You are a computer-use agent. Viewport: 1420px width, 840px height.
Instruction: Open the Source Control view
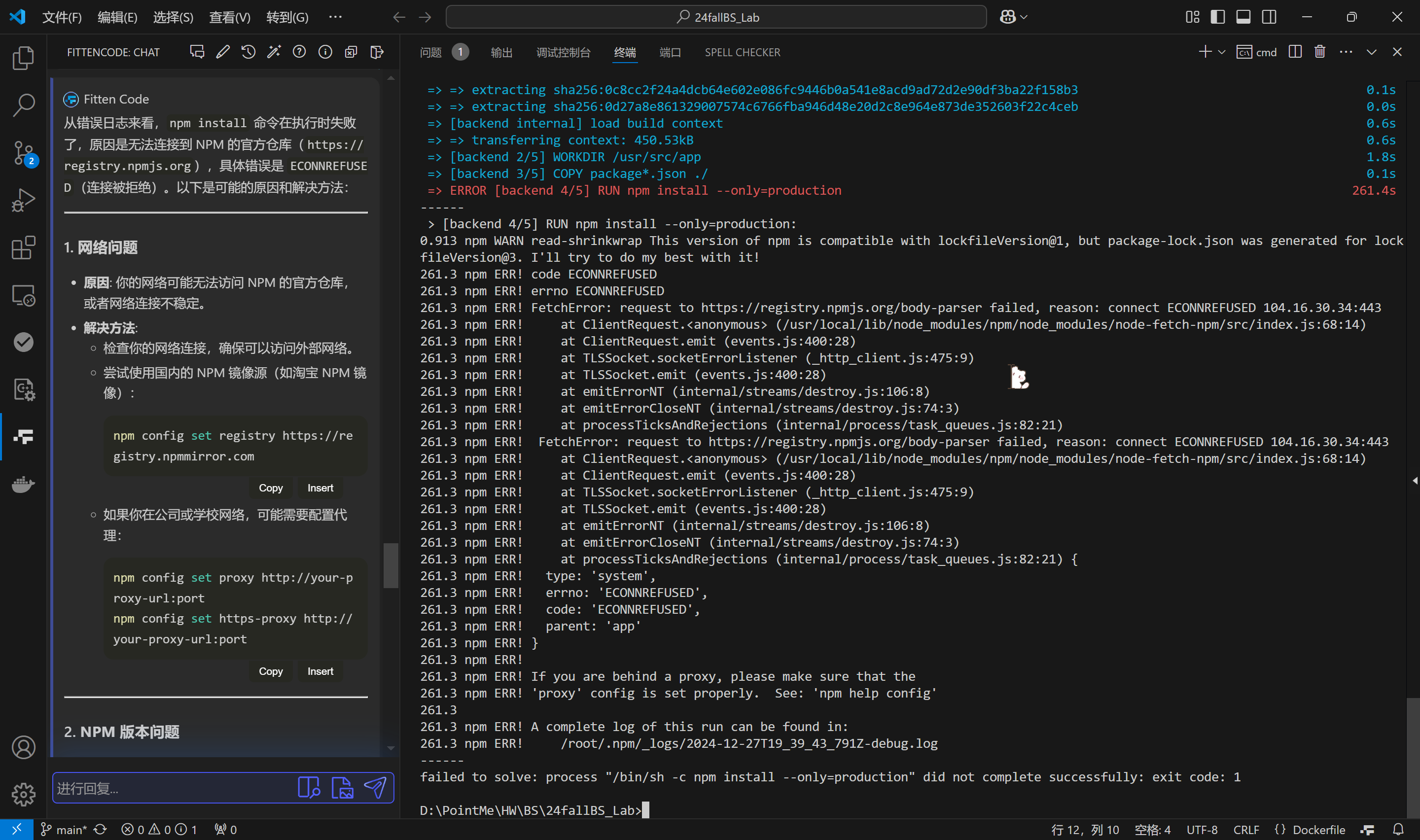(x=23, y=153)
